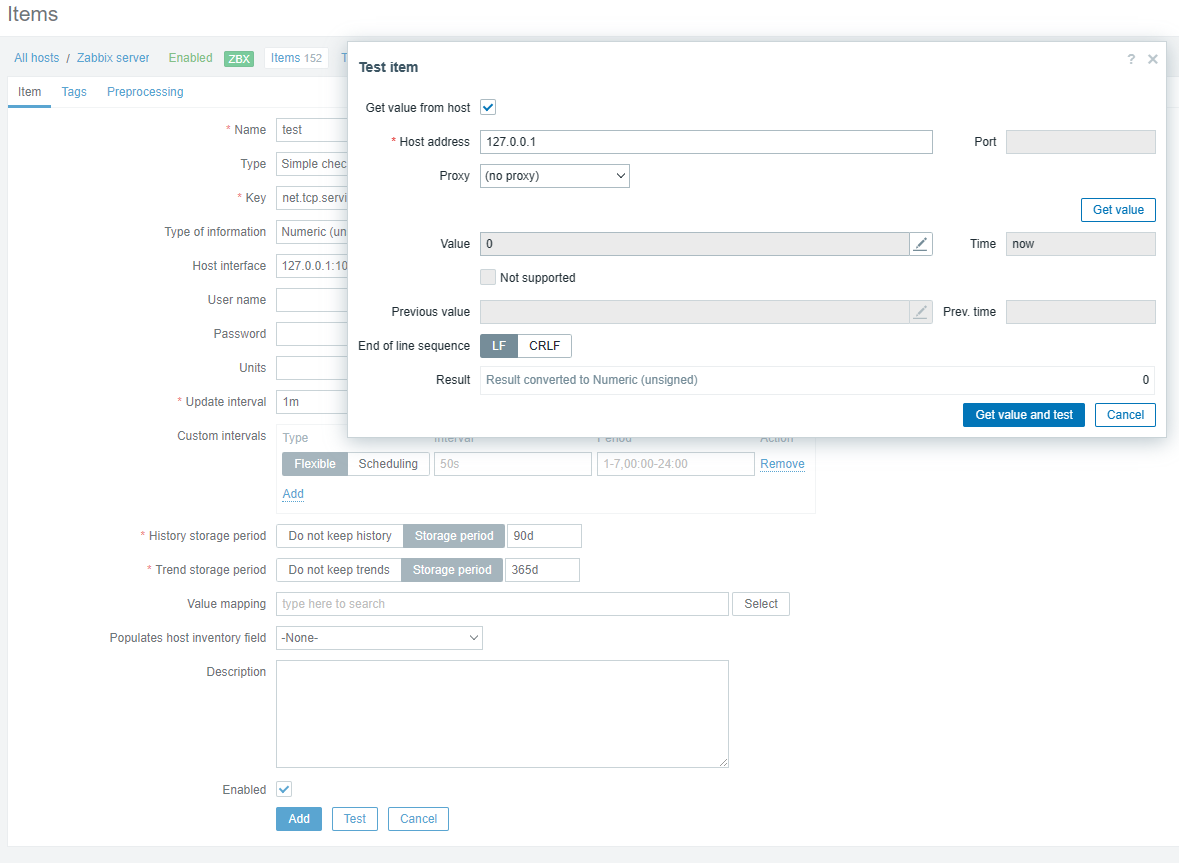Focus the Key field

pos(312,198)
